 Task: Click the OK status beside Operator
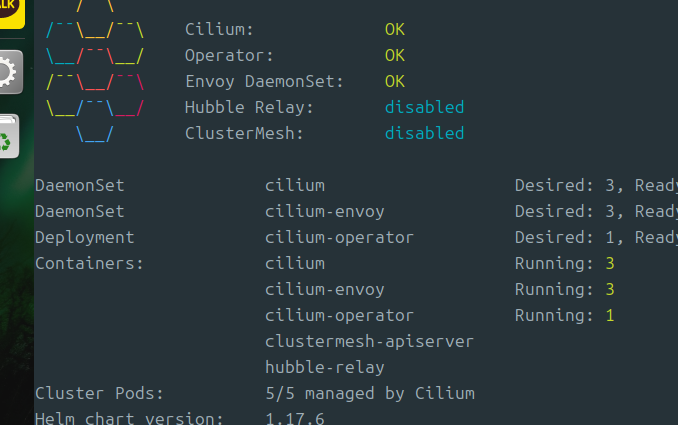click(x=395, y=55)
